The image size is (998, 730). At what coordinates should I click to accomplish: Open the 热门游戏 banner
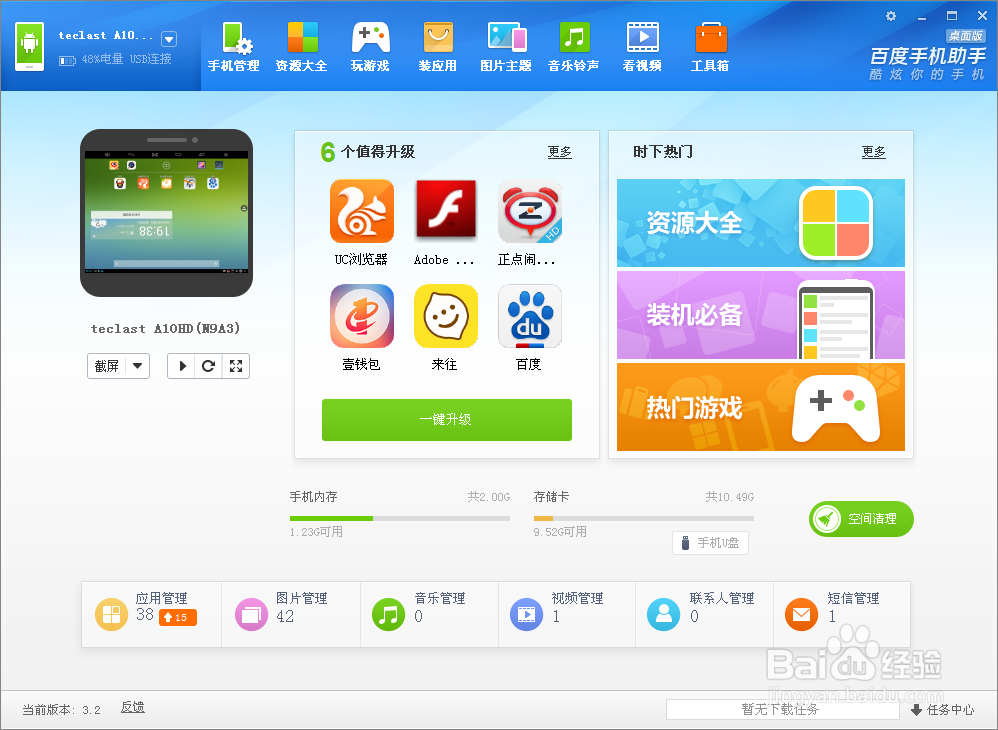pyautogui.click(x=761, y=407)
